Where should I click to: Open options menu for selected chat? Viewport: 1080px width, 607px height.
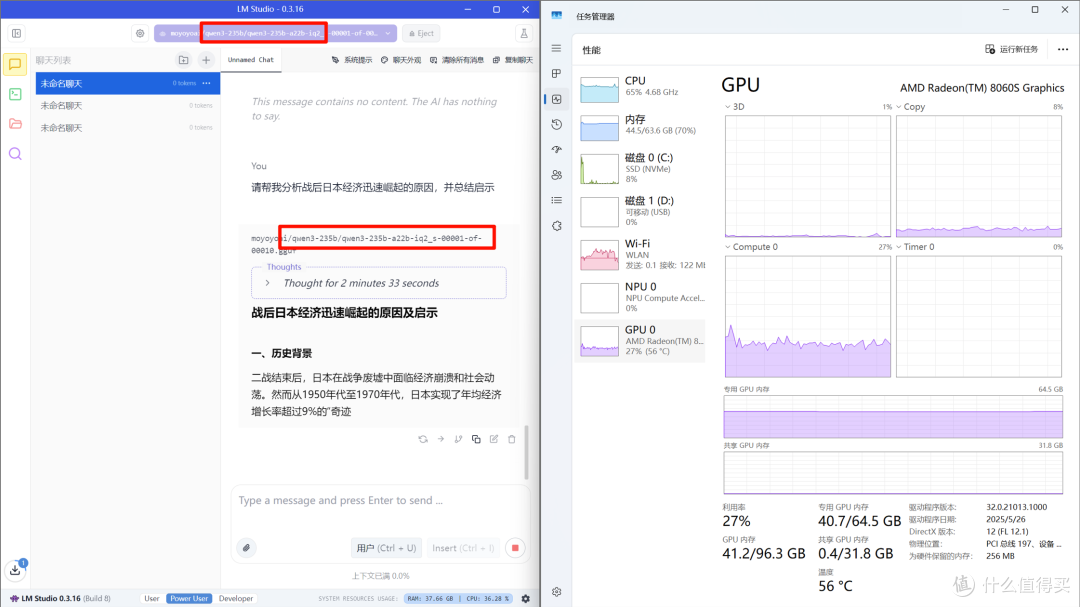click(207, 83)
